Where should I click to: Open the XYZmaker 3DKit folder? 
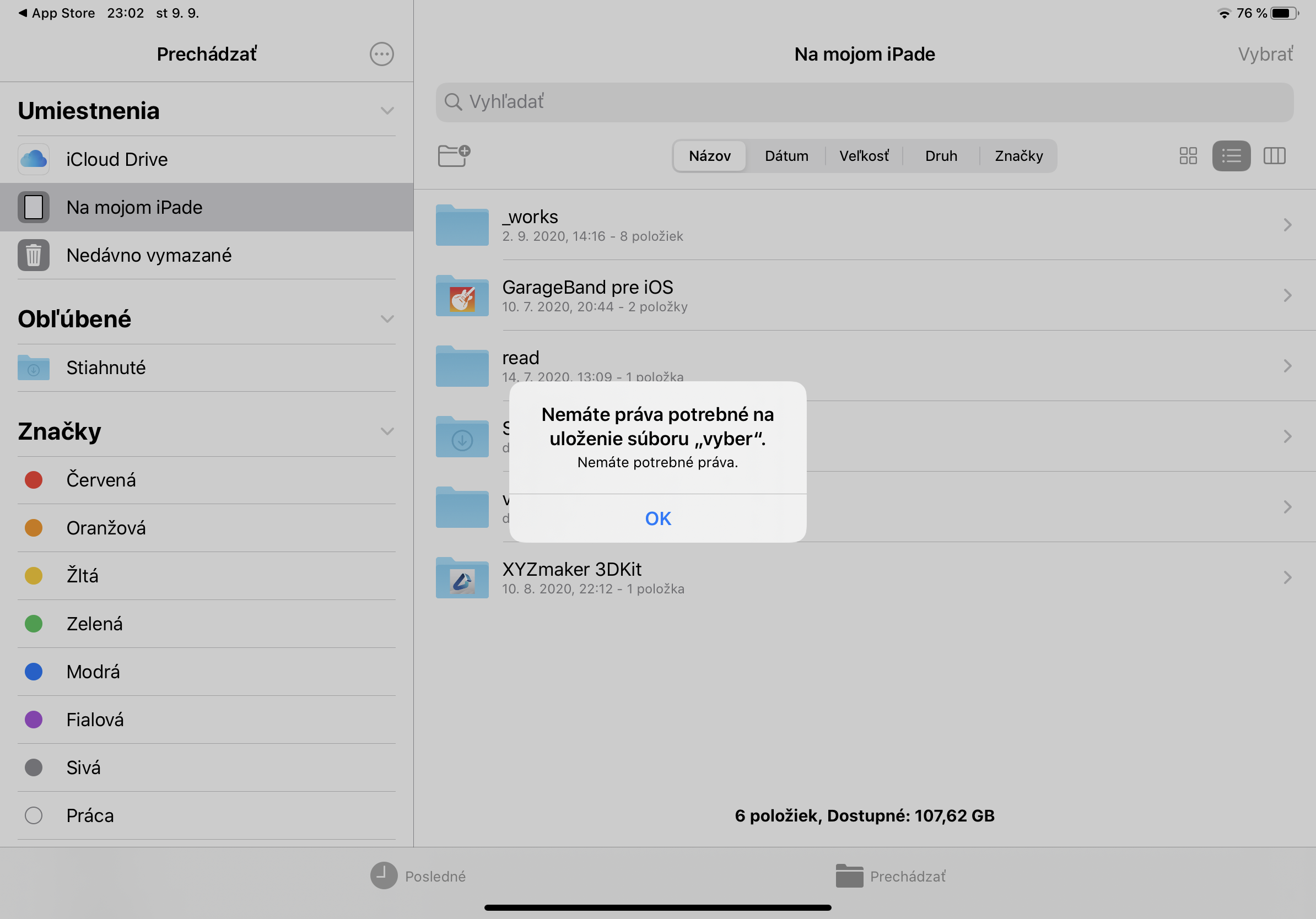click(x=571, y=577)
